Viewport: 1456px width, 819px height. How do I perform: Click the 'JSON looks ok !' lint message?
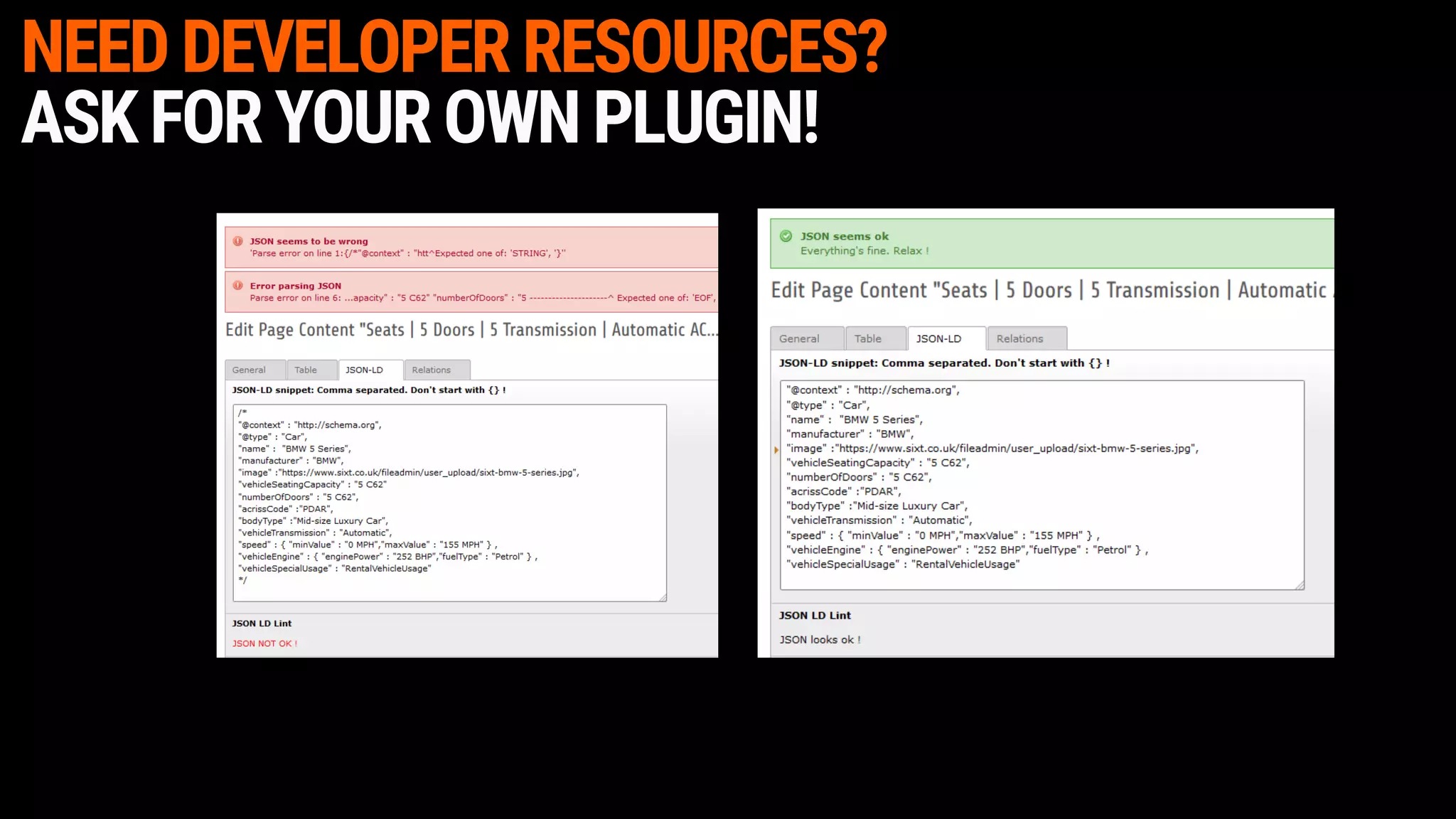(820, 640)
